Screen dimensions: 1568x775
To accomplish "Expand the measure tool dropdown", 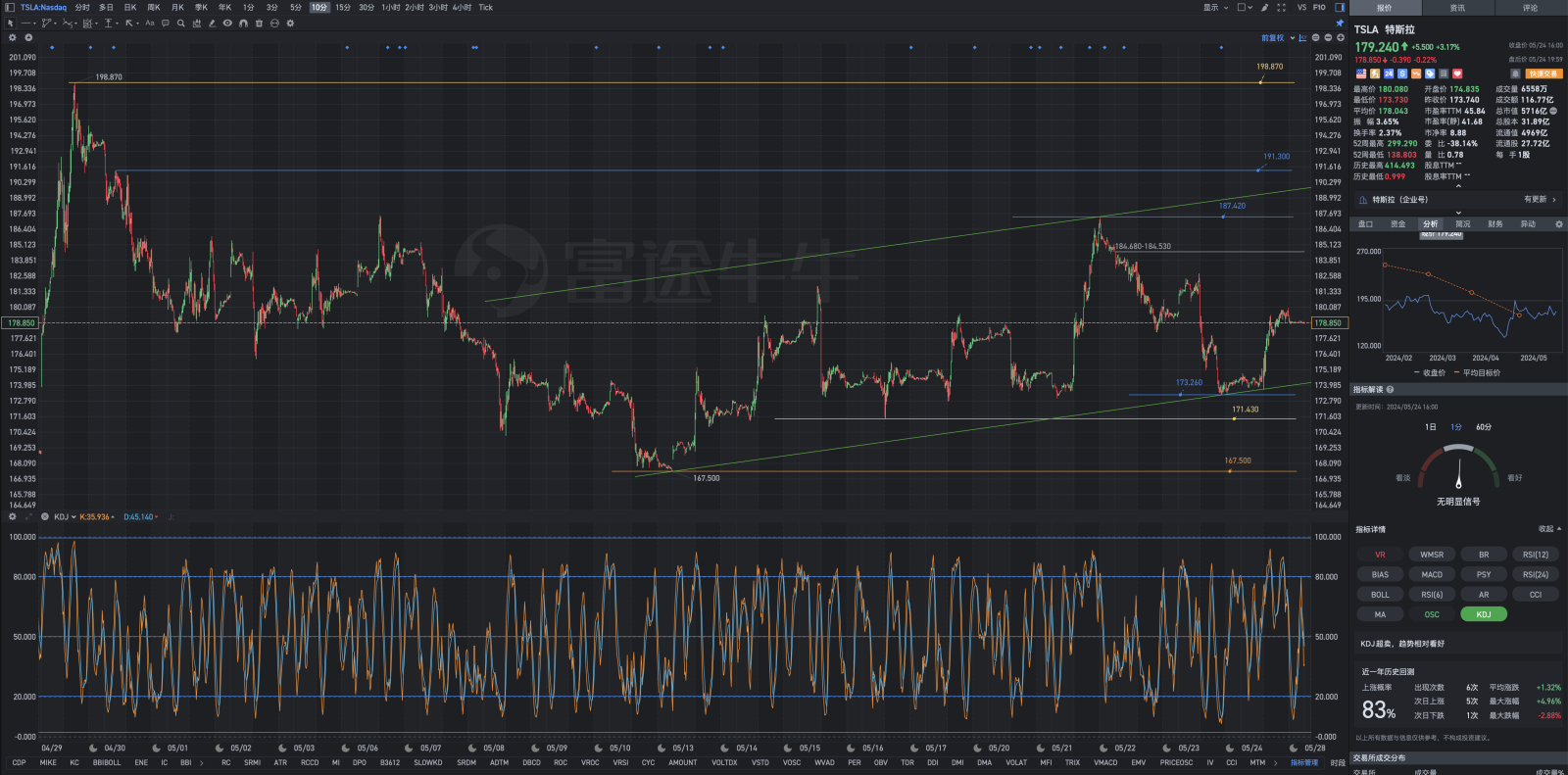I will (x=117, y=23).
